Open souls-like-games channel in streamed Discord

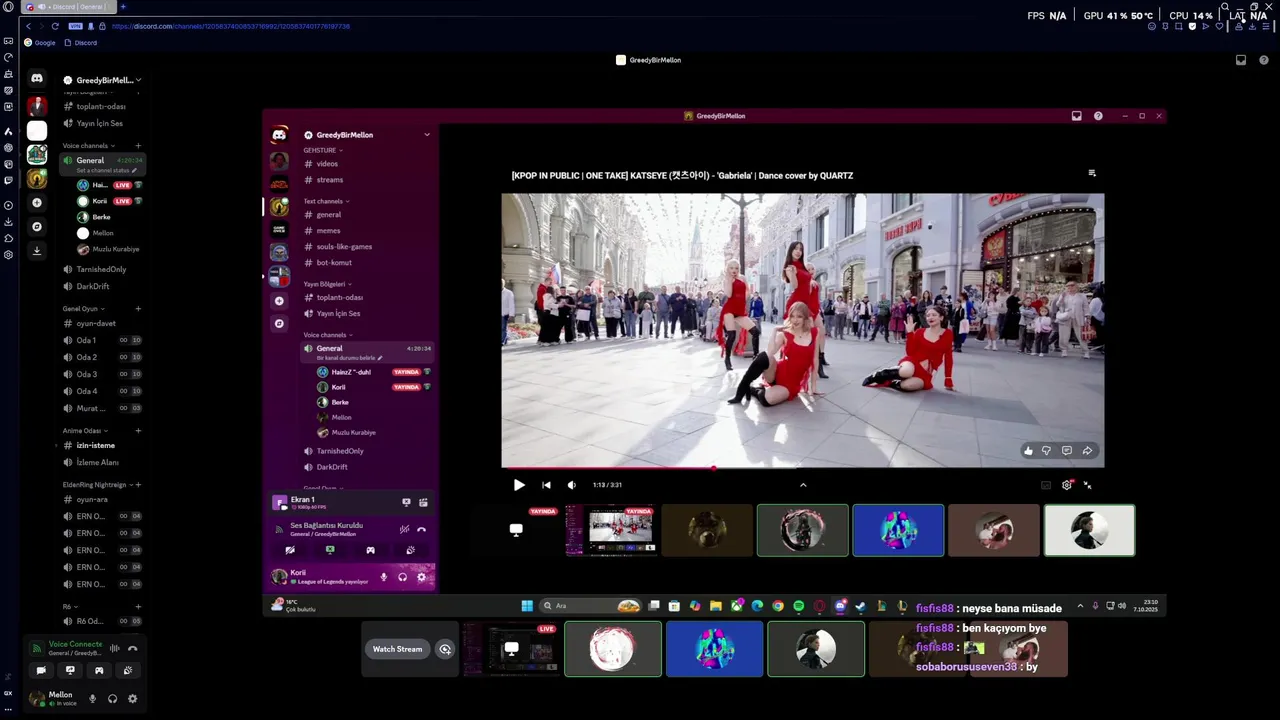tap(344, 247)
